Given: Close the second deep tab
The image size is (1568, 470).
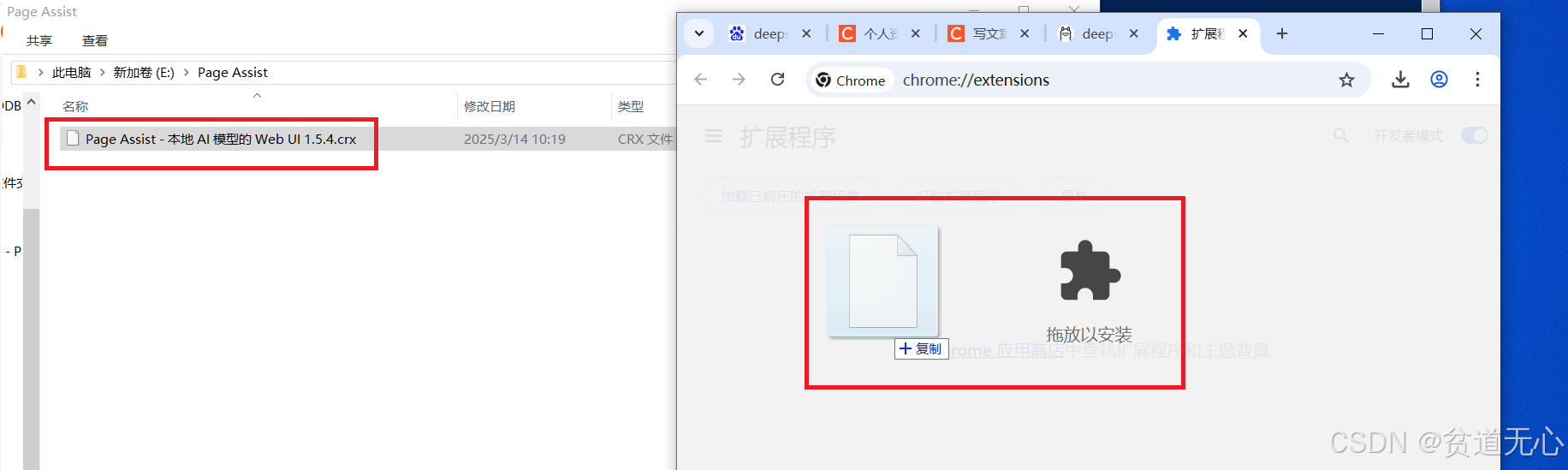Looking at the screenshot, I should click(1134, 33).
